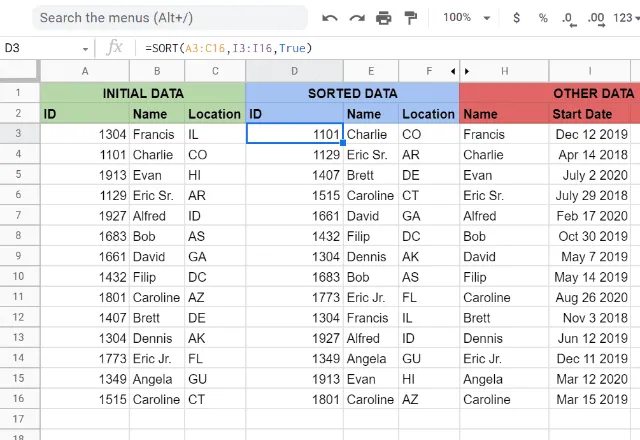
Task: Click the Redo arrow icon
Action: point(357,18)
